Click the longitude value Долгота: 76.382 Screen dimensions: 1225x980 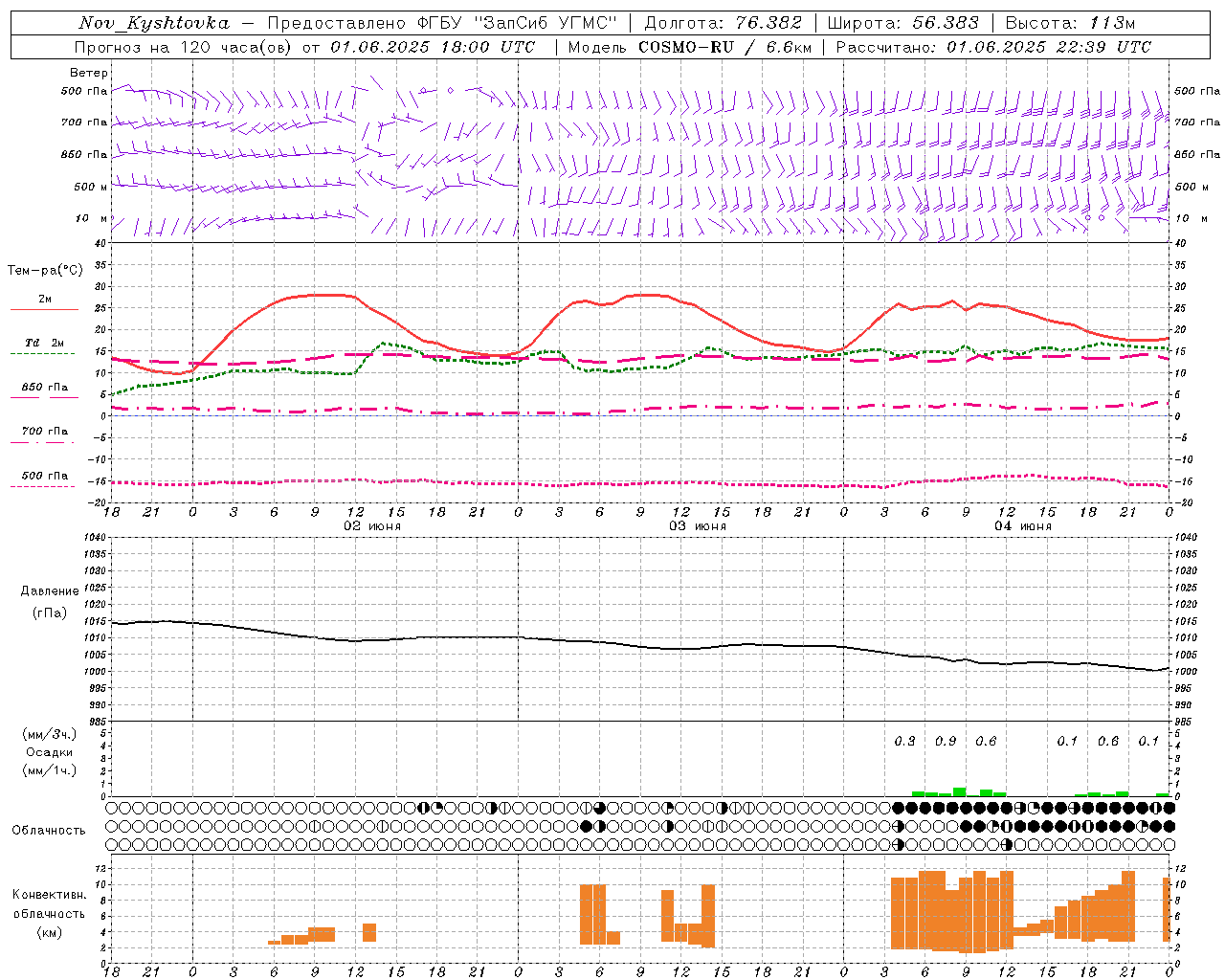tap(724, 23)
